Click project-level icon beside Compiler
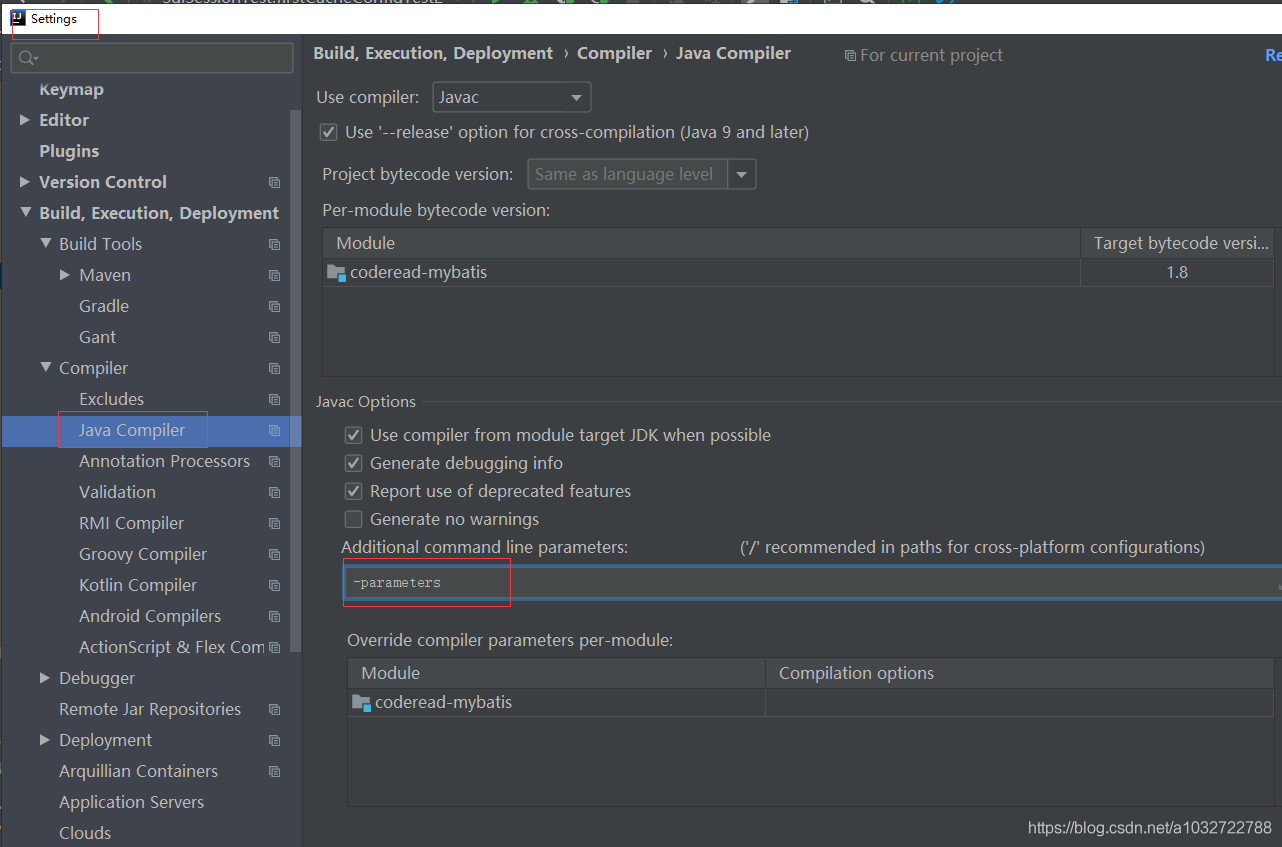This screenshot has height=847, width=1282. (274, 368)
